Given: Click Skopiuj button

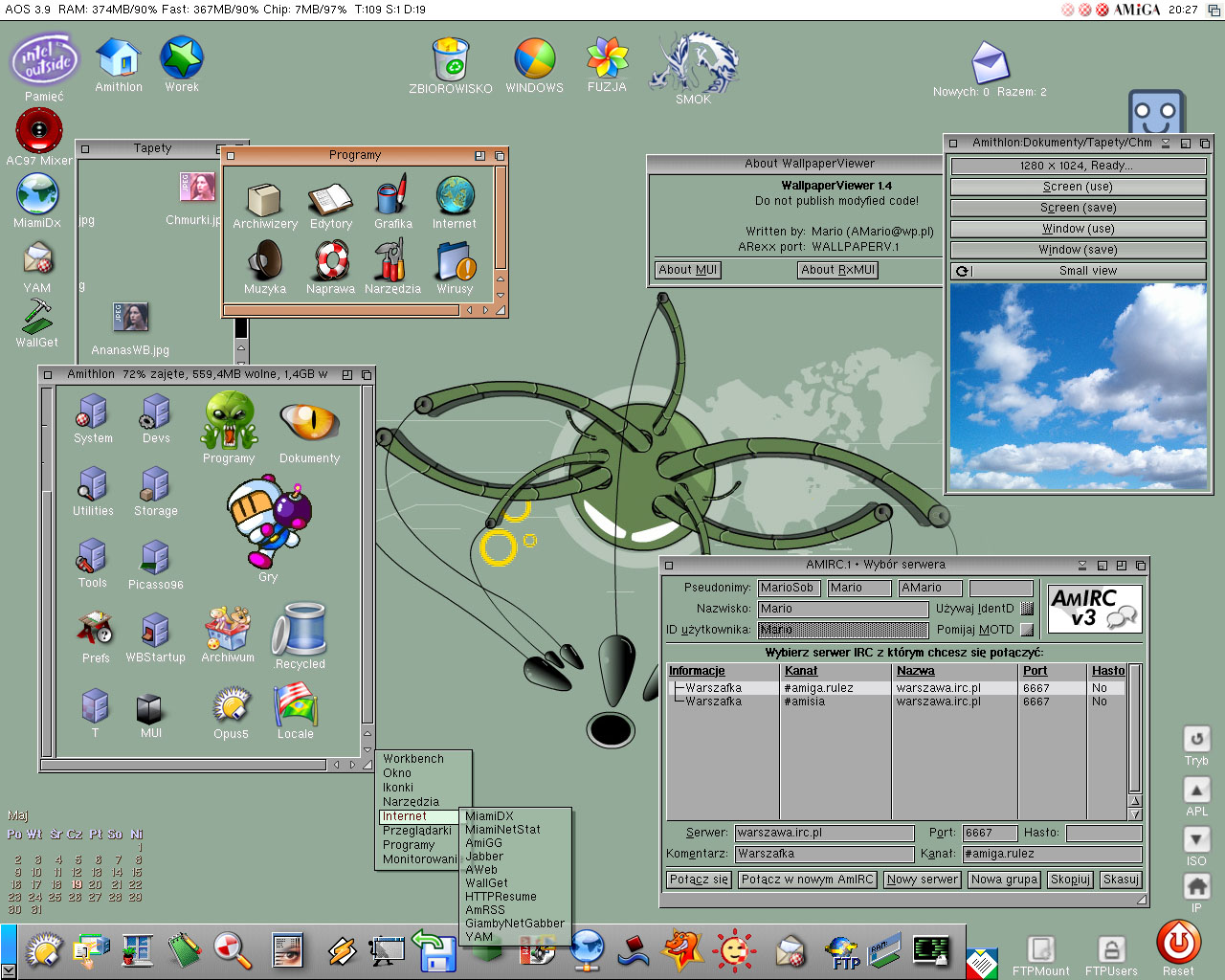Looking at the screenshot, I should pos(1070,880).
